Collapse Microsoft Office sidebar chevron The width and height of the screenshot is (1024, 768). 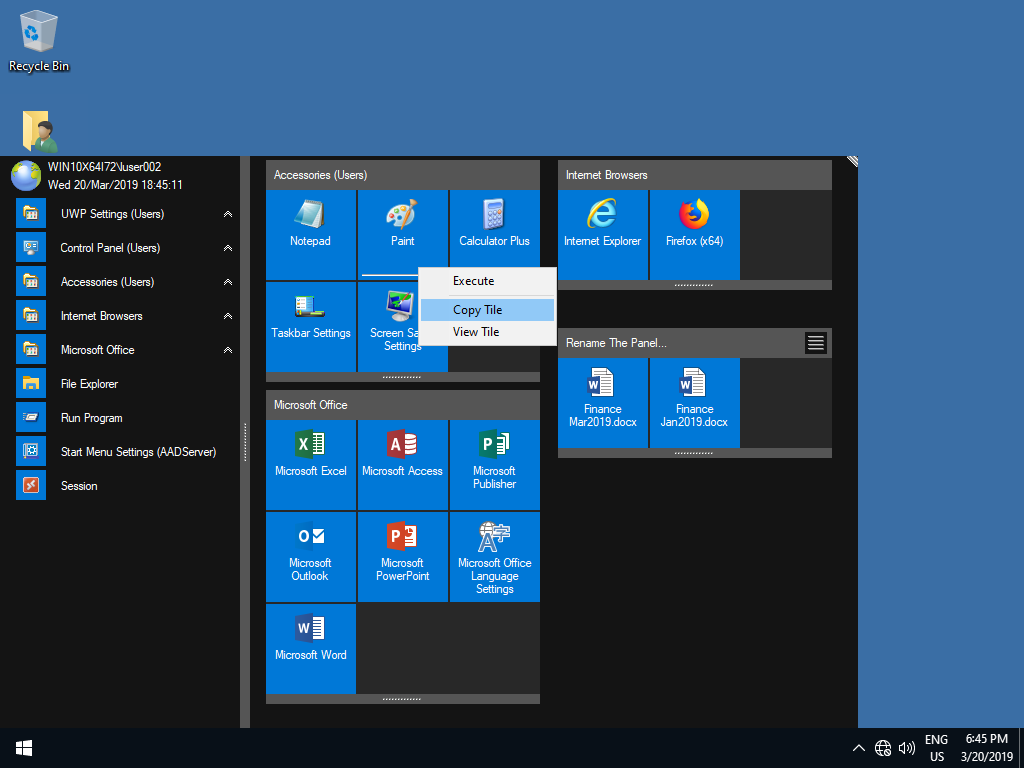(x=228, y=350)
